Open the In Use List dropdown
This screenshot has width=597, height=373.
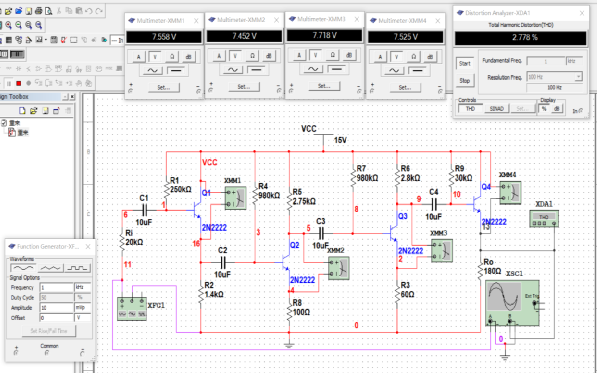117,40
